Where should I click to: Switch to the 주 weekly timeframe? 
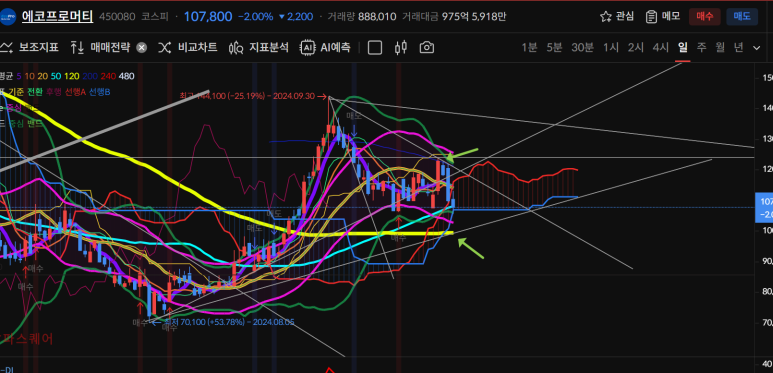tap(702, 48)
